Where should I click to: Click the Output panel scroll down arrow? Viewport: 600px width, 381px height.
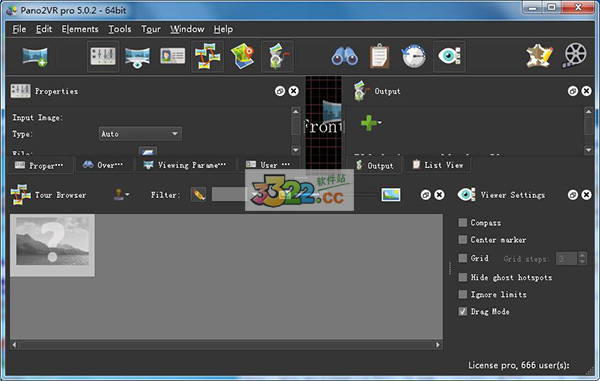[589, 150]
